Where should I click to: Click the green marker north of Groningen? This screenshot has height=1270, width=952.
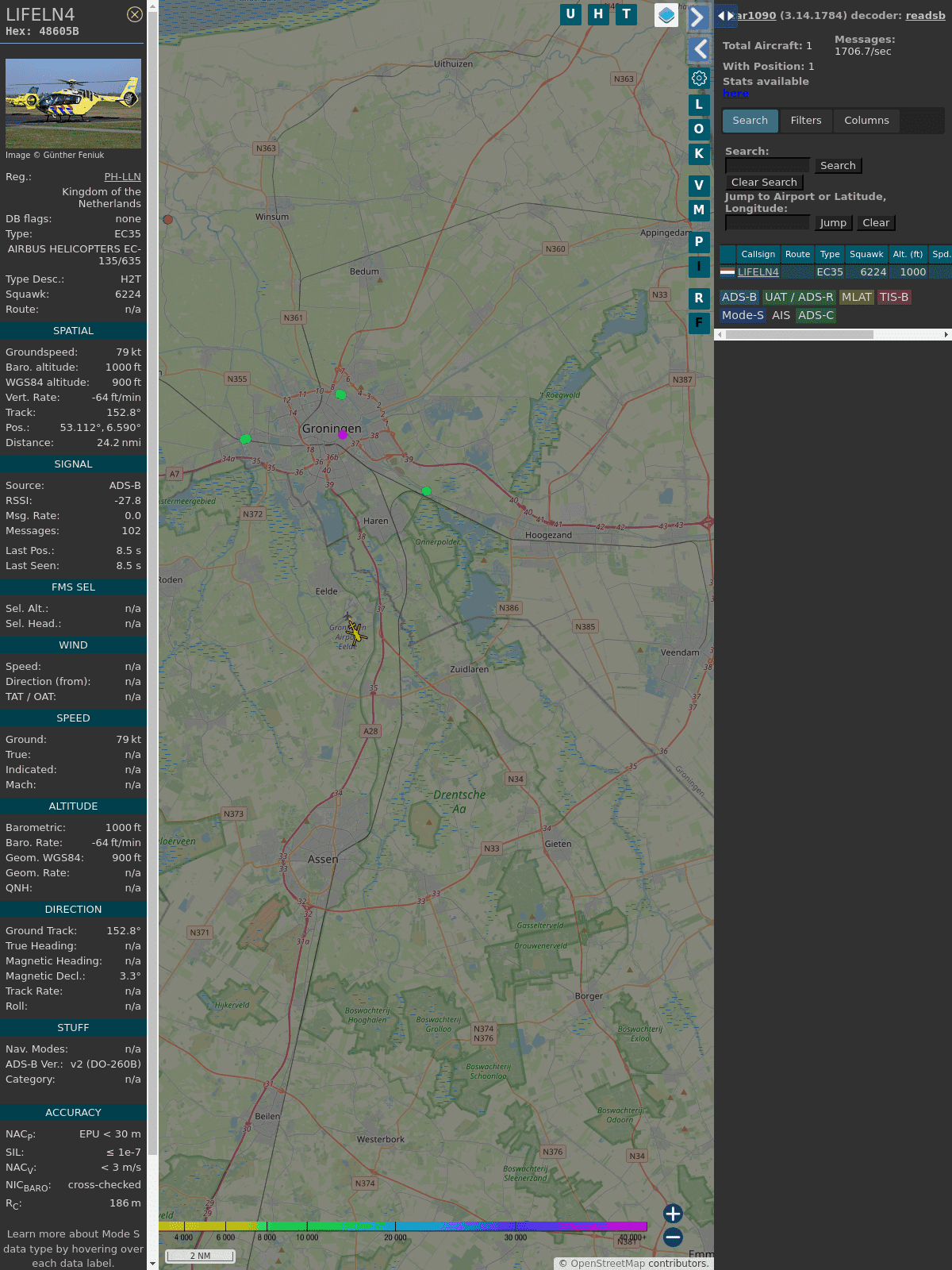click(340, 394)
